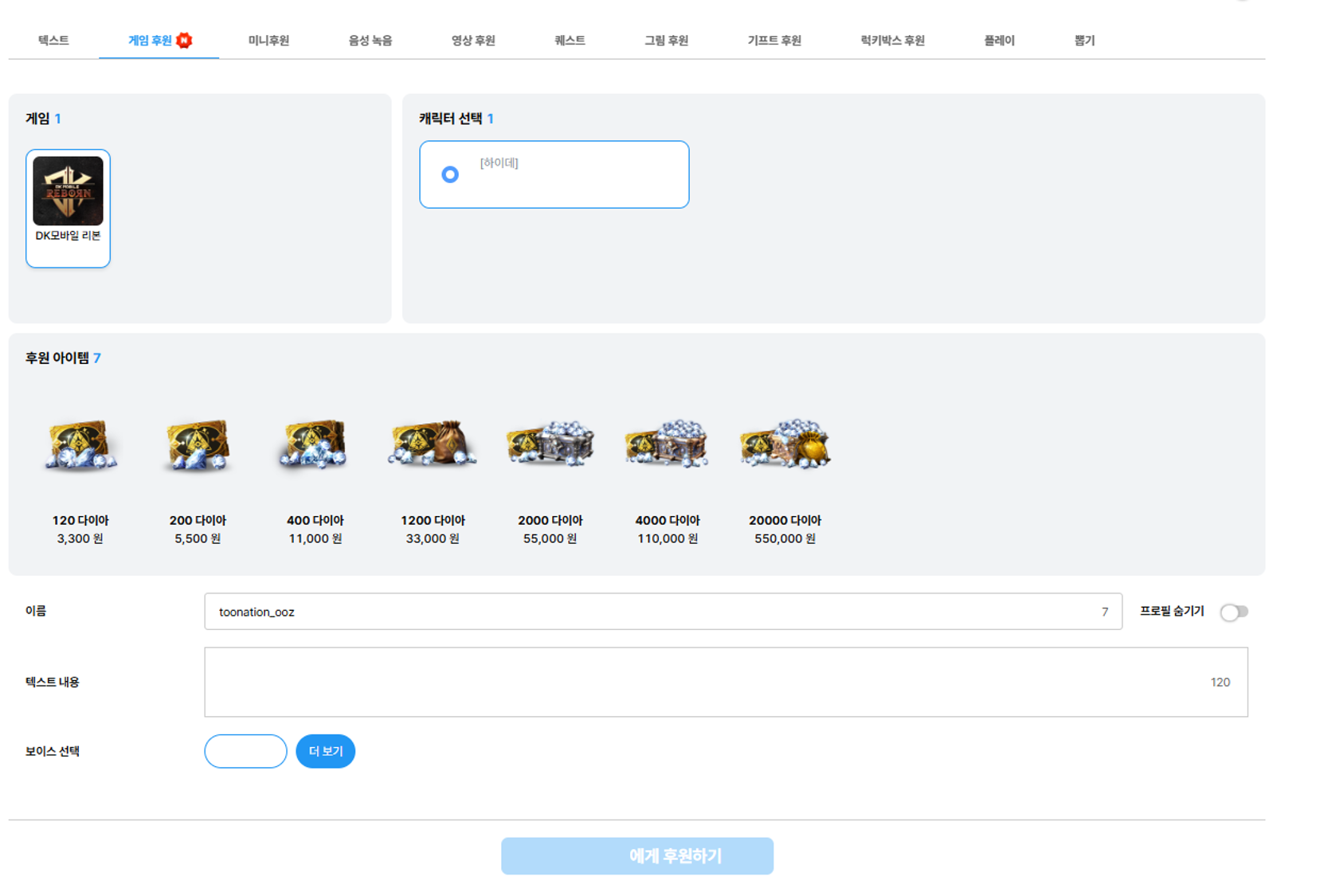
Task: Select the 4000 다이아 chest item
Action: [x=667, y=444]
